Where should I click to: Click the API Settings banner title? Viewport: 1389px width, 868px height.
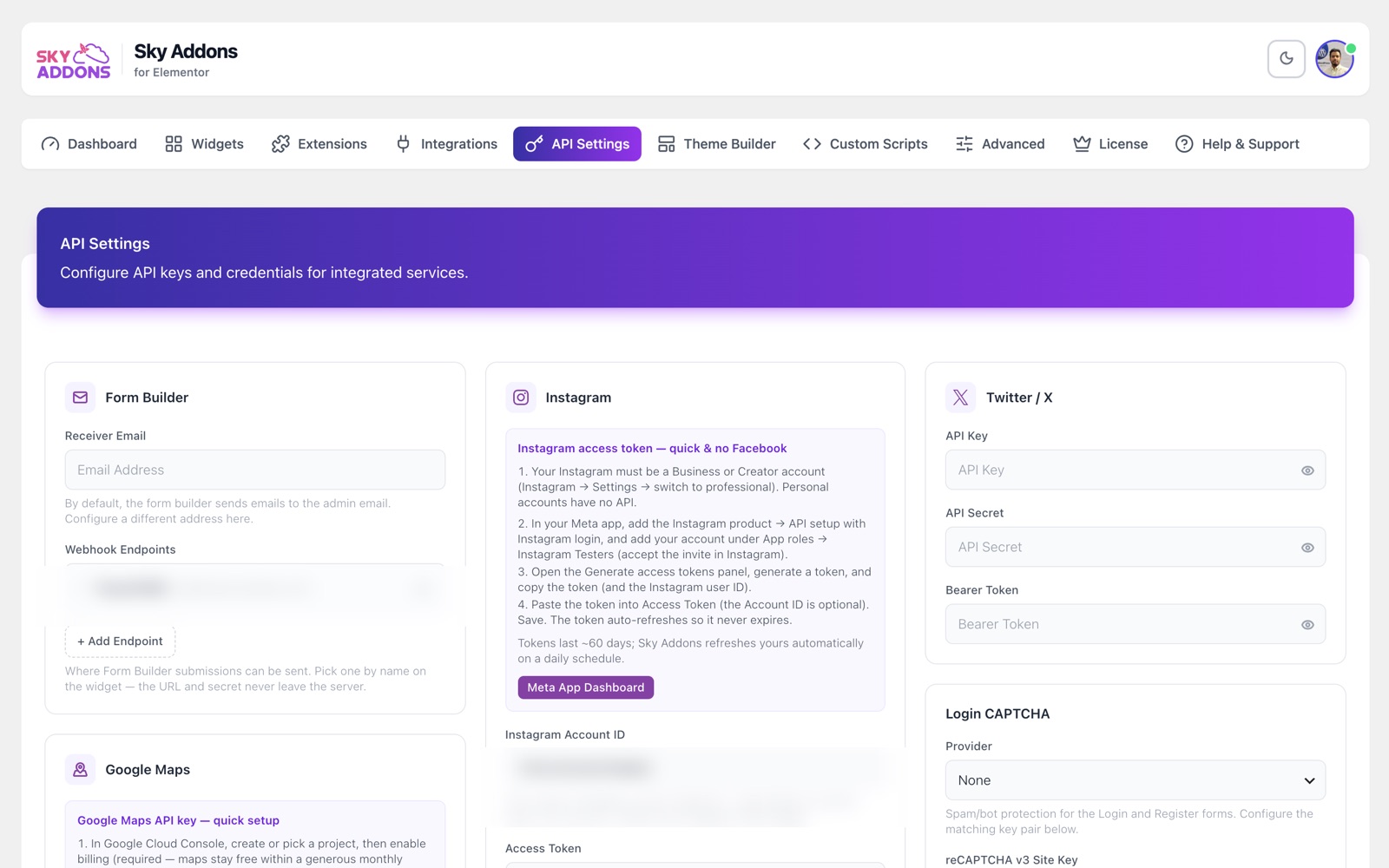coord(105,244)
